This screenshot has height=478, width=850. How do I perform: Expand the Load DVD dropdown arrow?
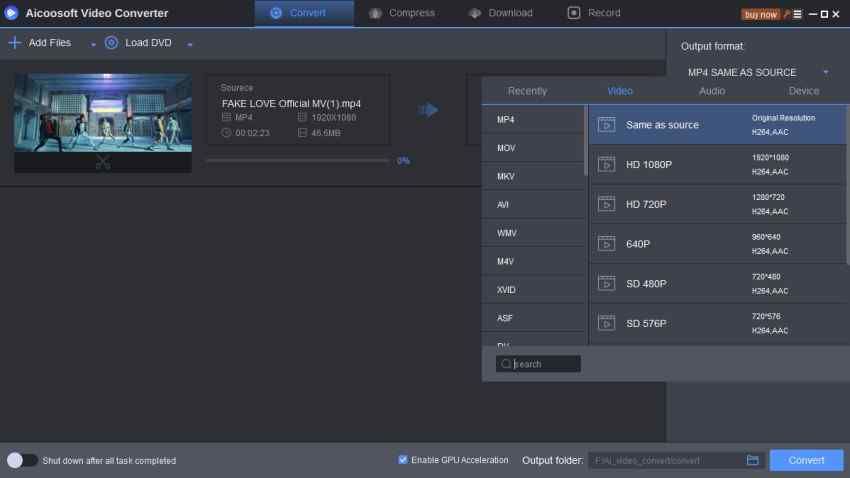190,44
